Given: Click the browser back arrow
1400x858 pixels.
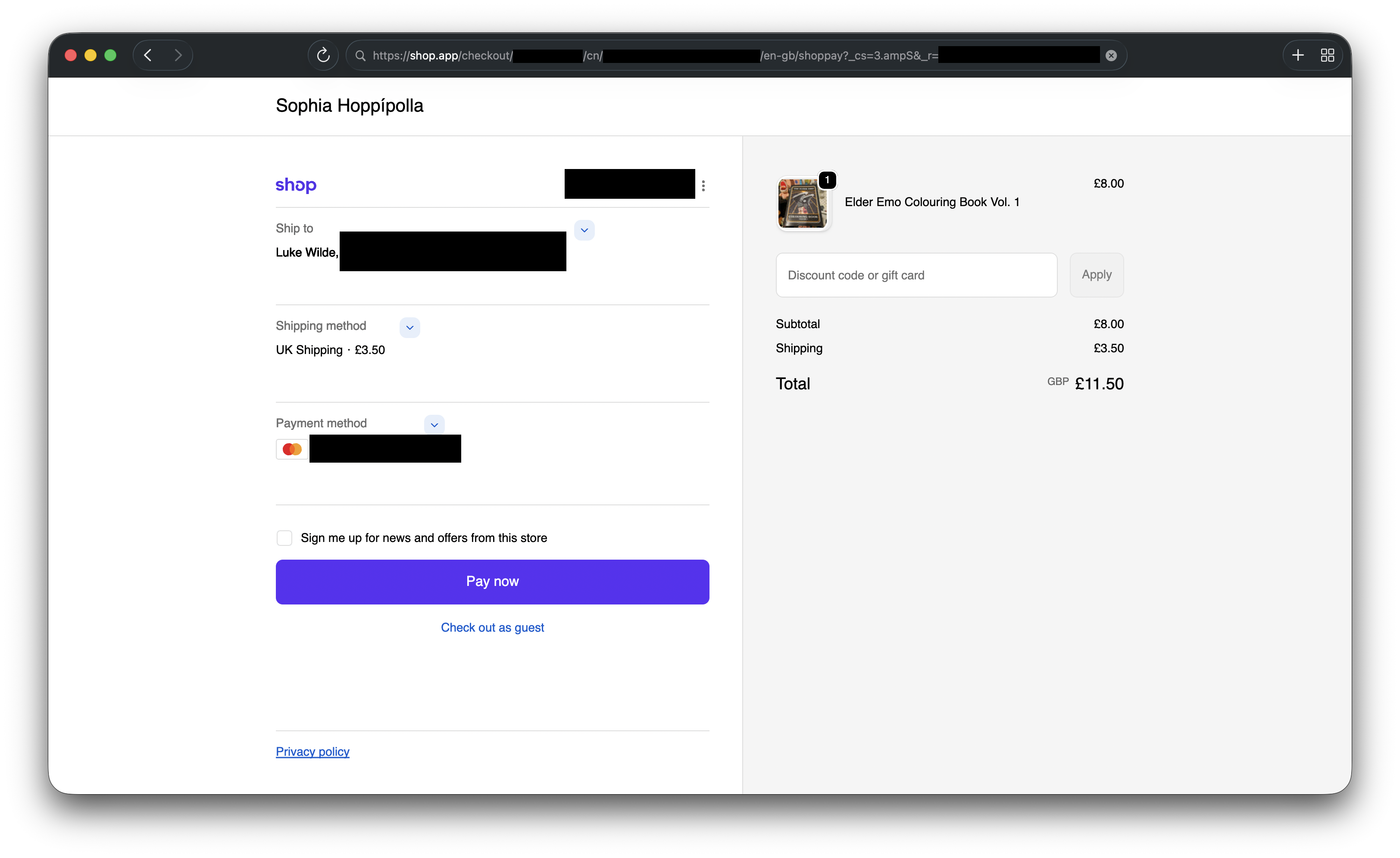Looking at the screenshot, I should [148, 55].
